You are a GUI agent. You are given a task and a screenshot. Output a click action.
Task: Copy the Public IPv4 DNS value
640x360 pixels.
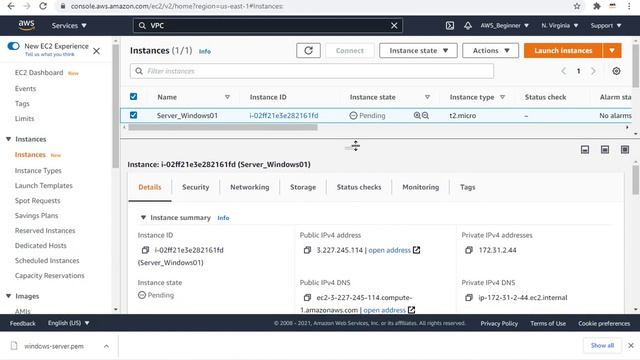307,298
